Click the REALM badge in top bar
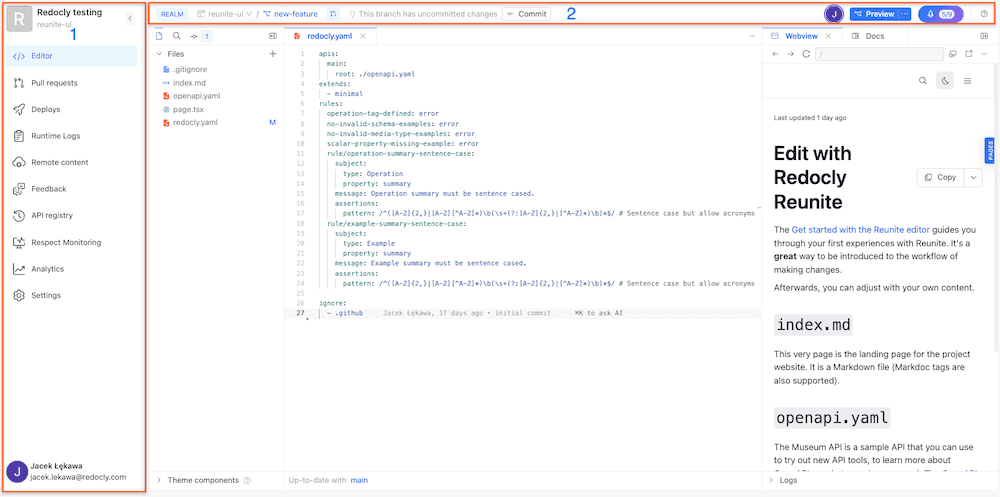The width and height of the screenshot is (1000, 497). [172, 14]
